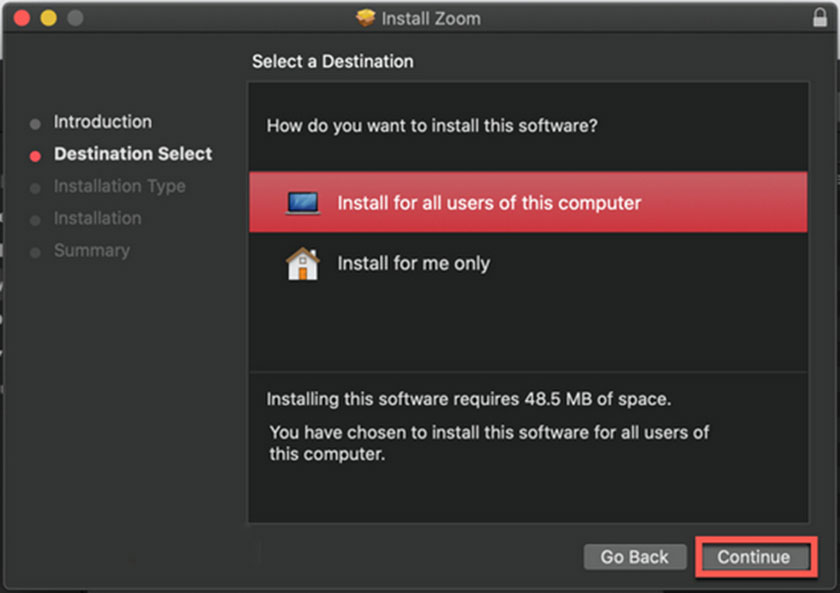840x593 pixels.
Task: Click the package icon beside Install Zoom
Action: click(x=366, y=18)
